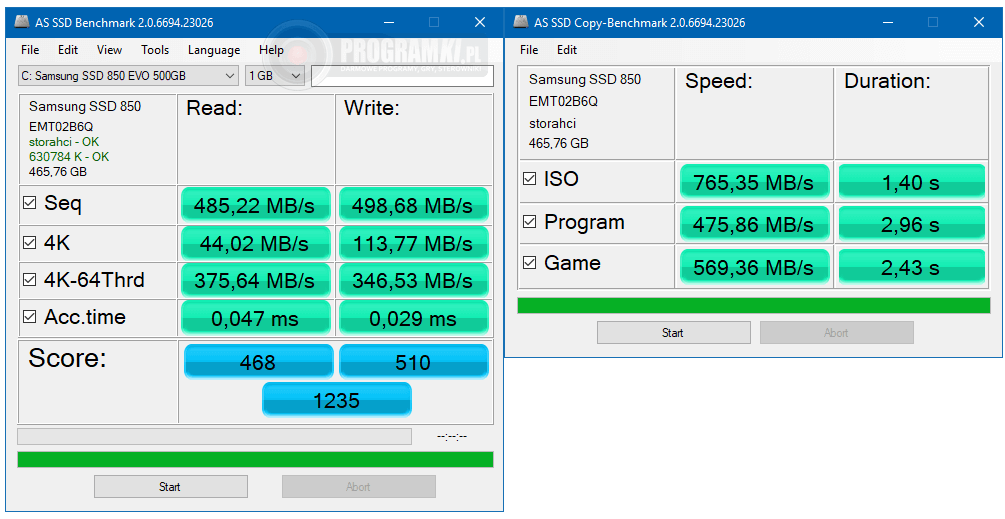The width and height of the screenshot is (1005, 519).
Task: Click Start in Copy-Benchmark window
Action: pos(674,333)
